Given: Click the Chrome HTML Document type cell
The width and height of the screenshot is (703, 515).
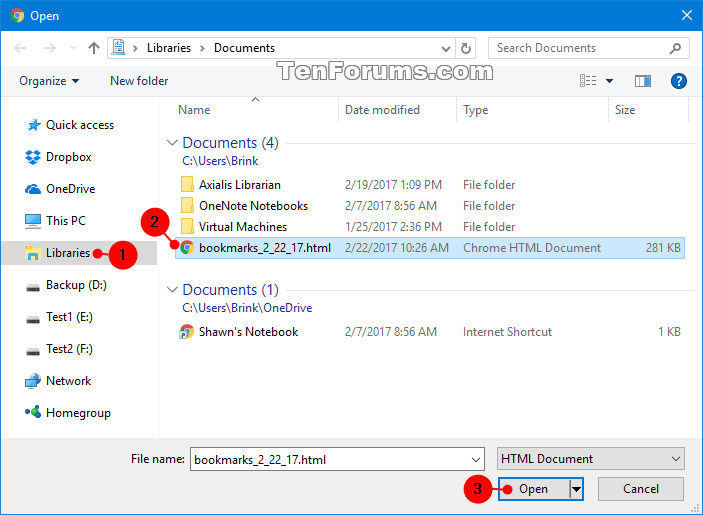Looking at the screenshot, I should tap(532, 248).
